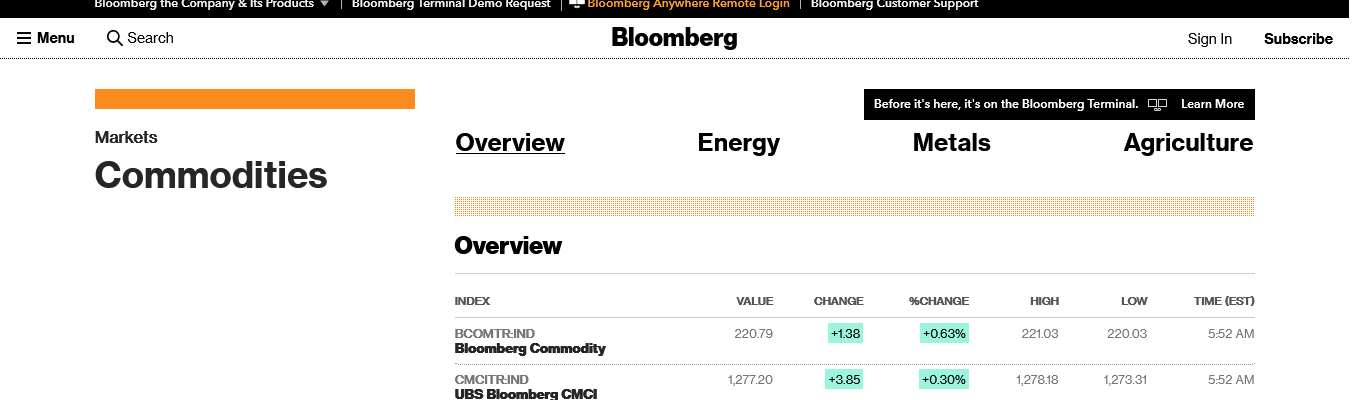
Task: Click the Bloomberg Anywhere login icon
Action: [577, 4]
